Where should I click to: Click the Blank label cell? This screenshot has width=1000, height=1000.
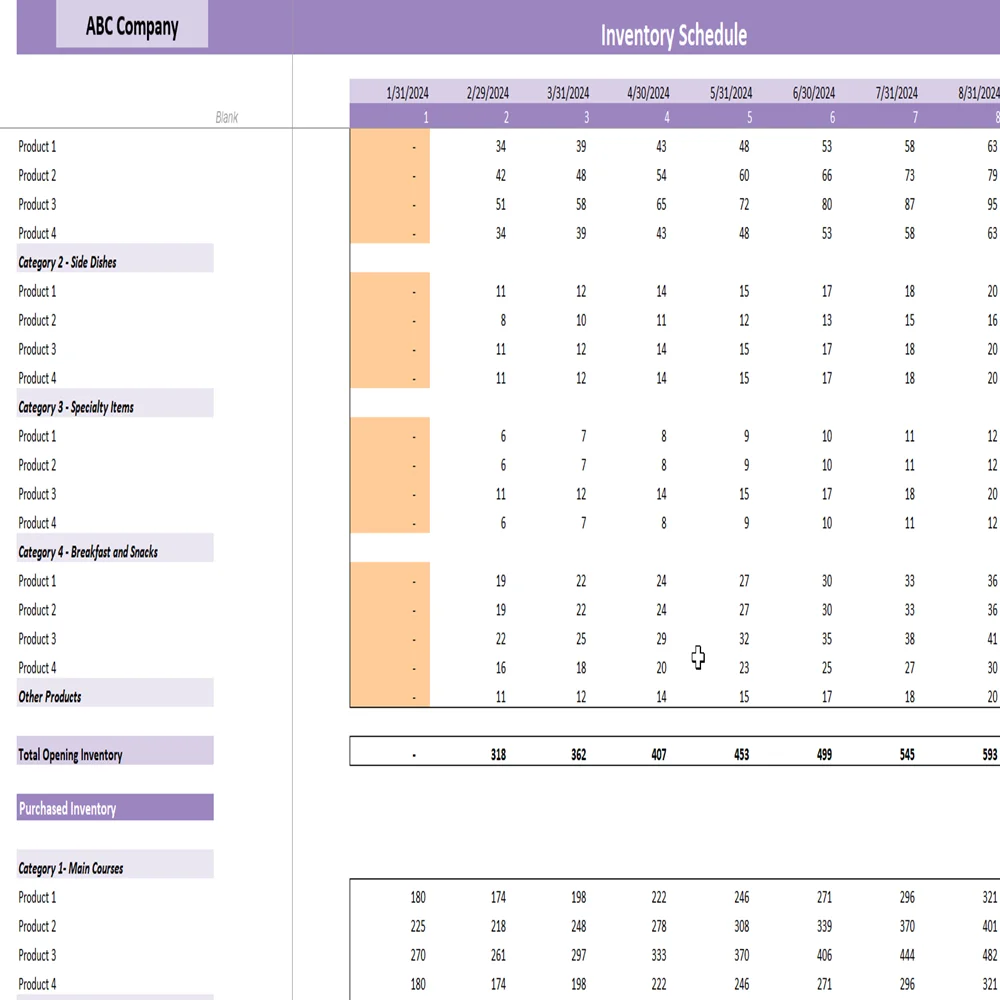[227, 117]
